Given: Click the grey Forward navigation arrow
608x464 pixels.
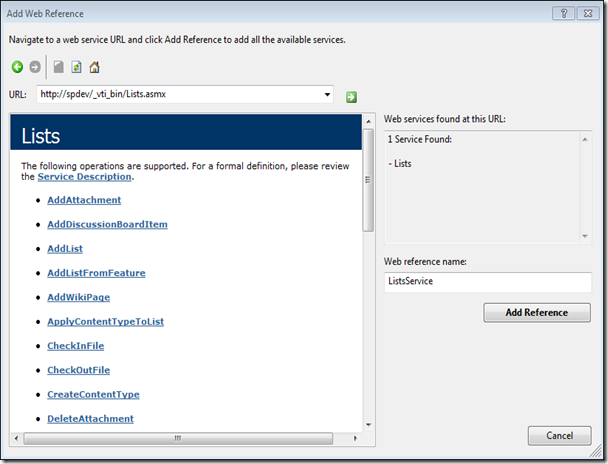Looking at the screenshot, I should pyautogui.click(x=35, y=67).
